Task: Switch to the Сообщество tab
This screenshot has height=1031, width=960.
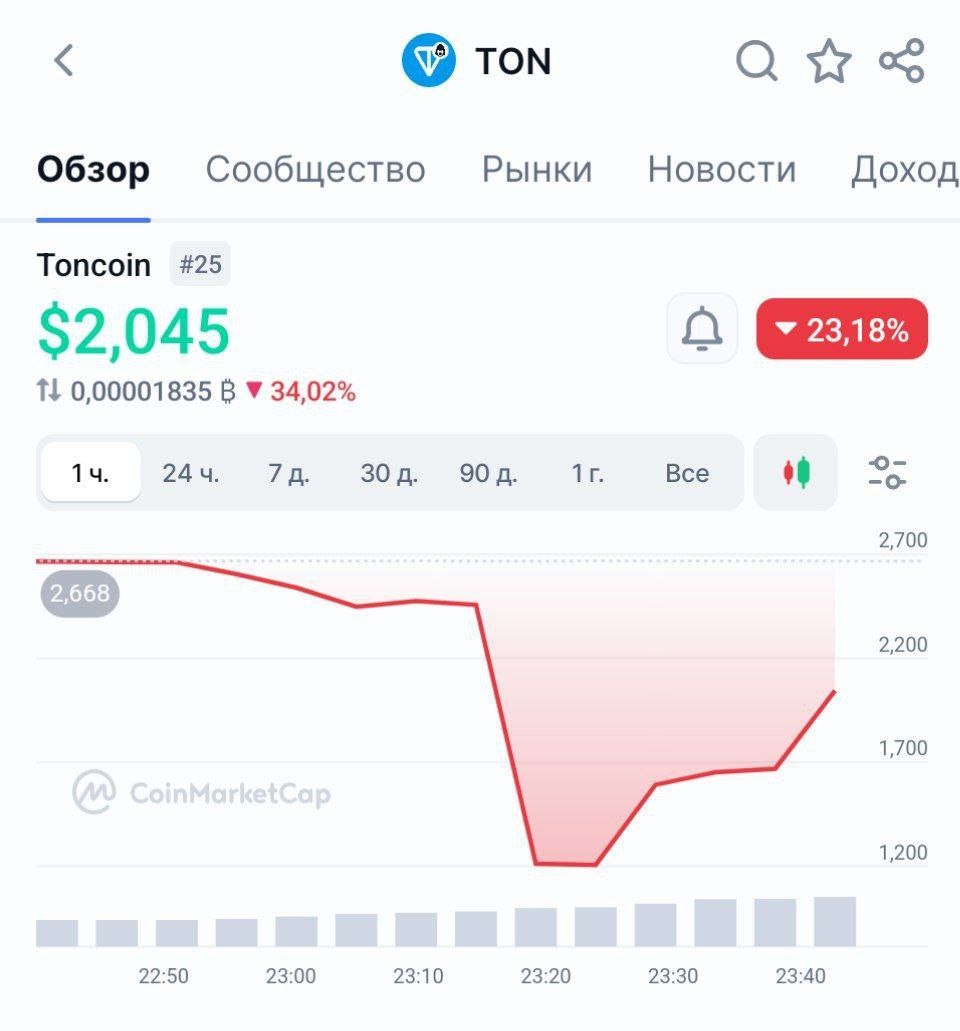Action: coord(316,170)
